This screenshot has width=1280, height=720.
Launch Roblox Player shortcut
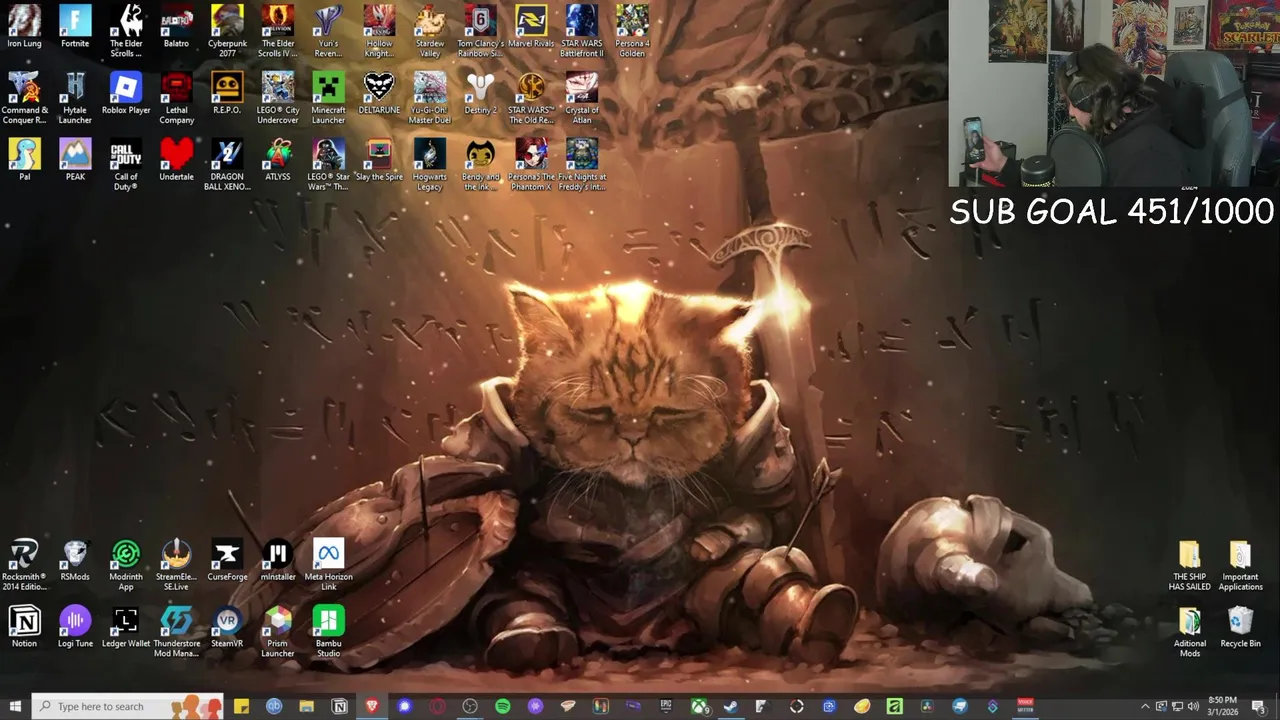[x=126, y=94]
